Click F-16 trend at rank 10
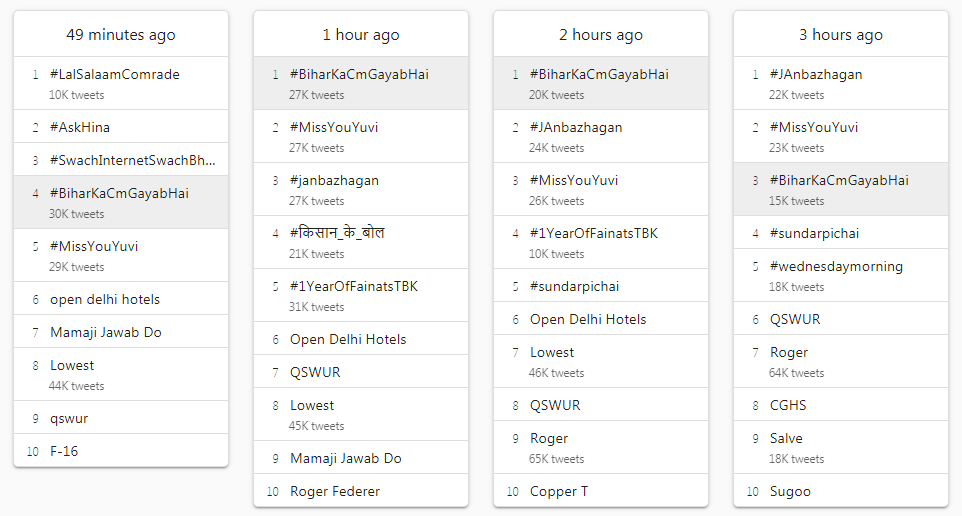The image size is (962, 516). 121,451
